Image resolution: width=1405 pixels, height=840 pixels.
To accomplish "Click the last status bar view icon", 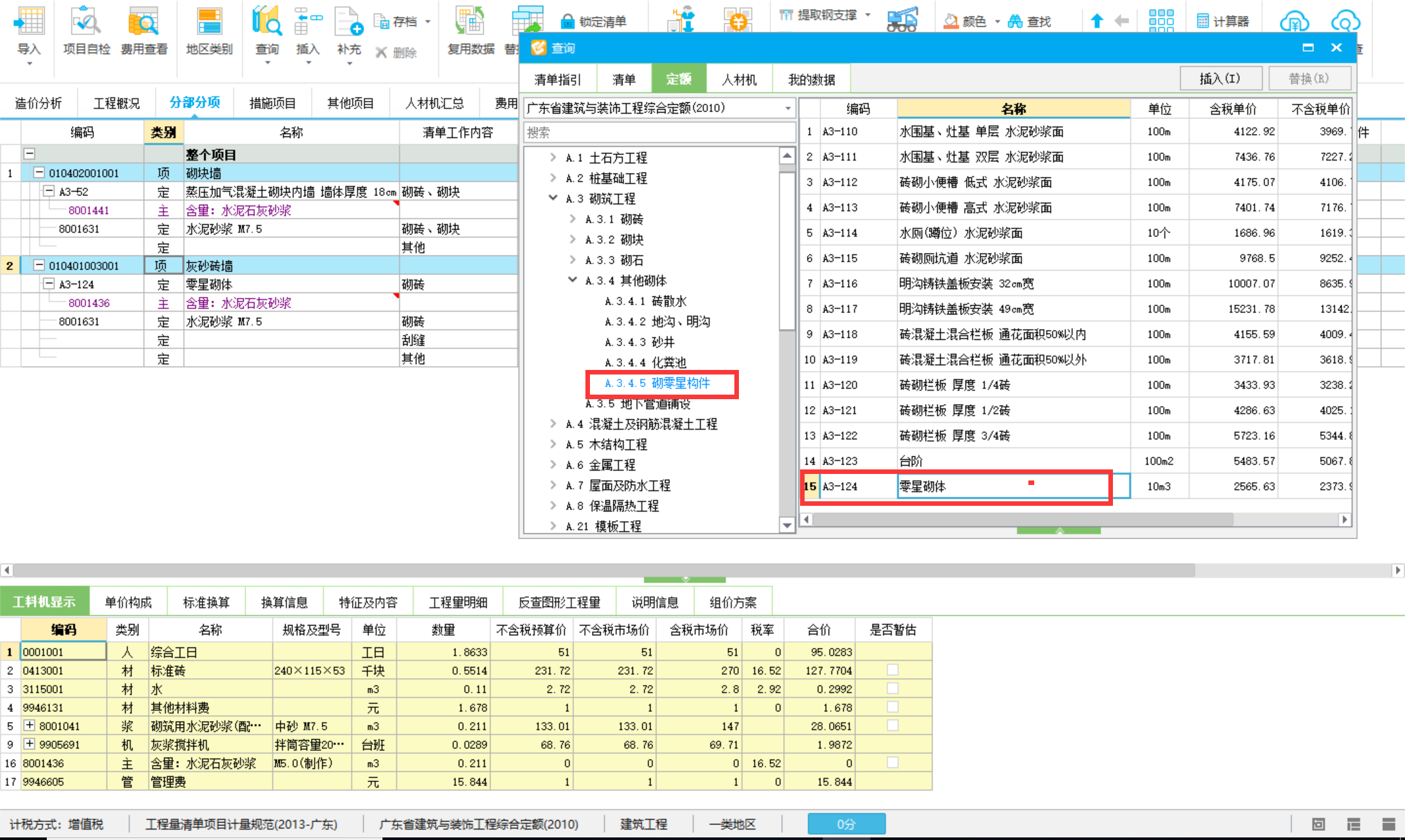I will pyautogui.click(x=1389, y=824).
